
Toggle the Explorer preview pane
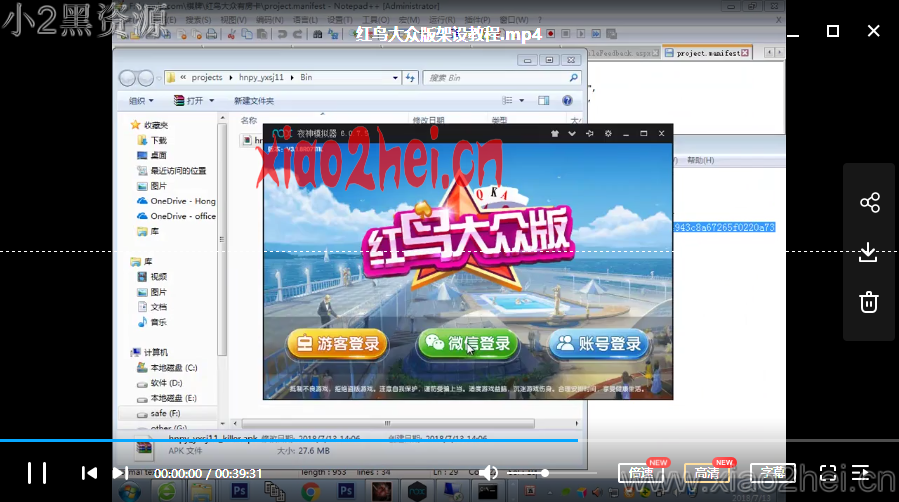coord(544,101)
